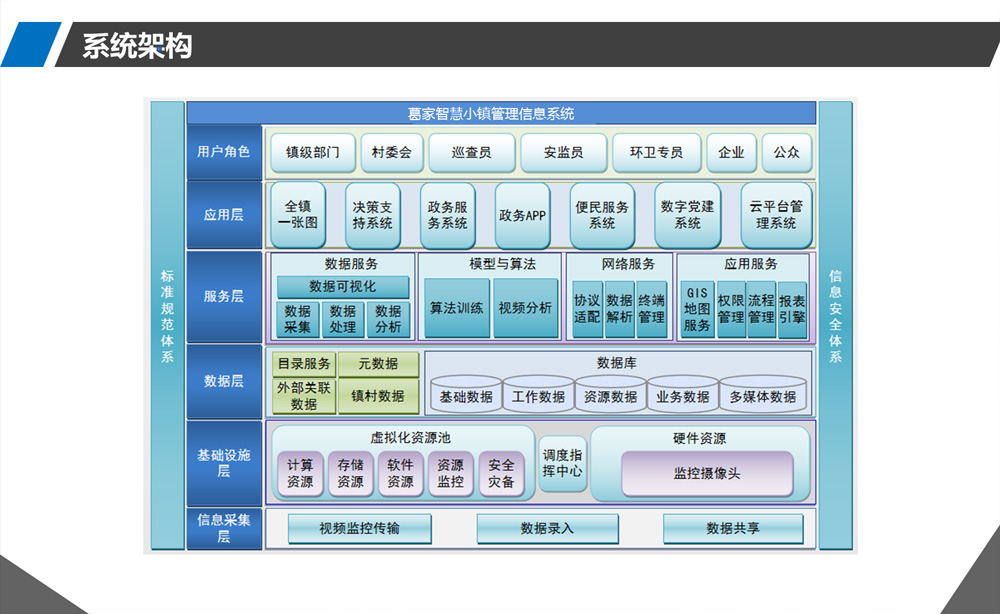Screen dimensions: 1000x614
Task: Select the 多媒体数据 database cylinder
Action: [x=762, y=396]
